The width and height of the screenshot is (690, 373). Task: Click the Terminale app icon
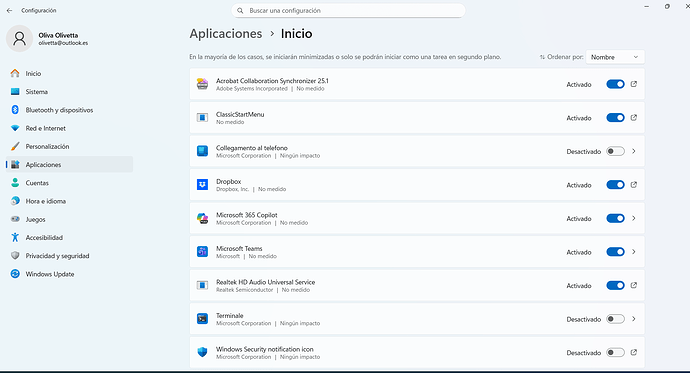[202, 319]
